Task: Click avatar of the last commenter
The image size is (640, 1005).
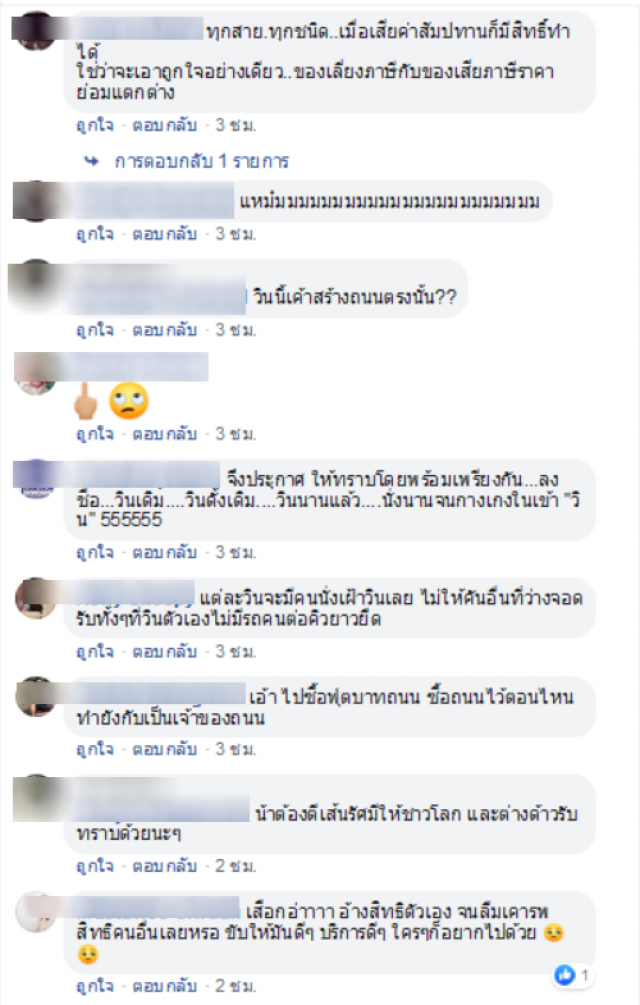Action: pos(35,911)
